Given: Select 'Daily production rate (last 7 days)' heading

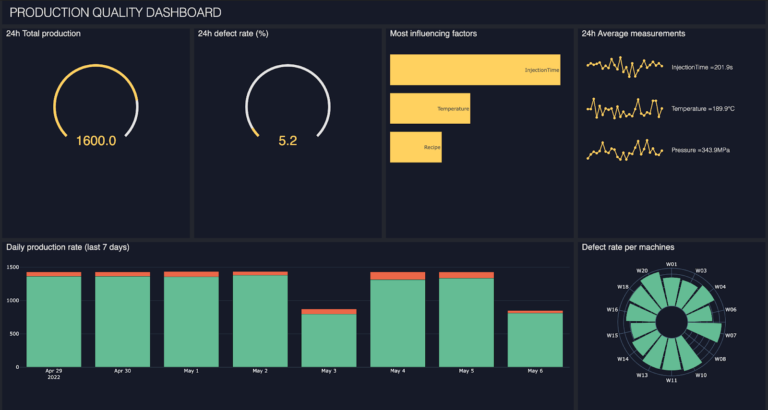Looking at the screenshot, I should pyautogui.click(x=68, y=247).
